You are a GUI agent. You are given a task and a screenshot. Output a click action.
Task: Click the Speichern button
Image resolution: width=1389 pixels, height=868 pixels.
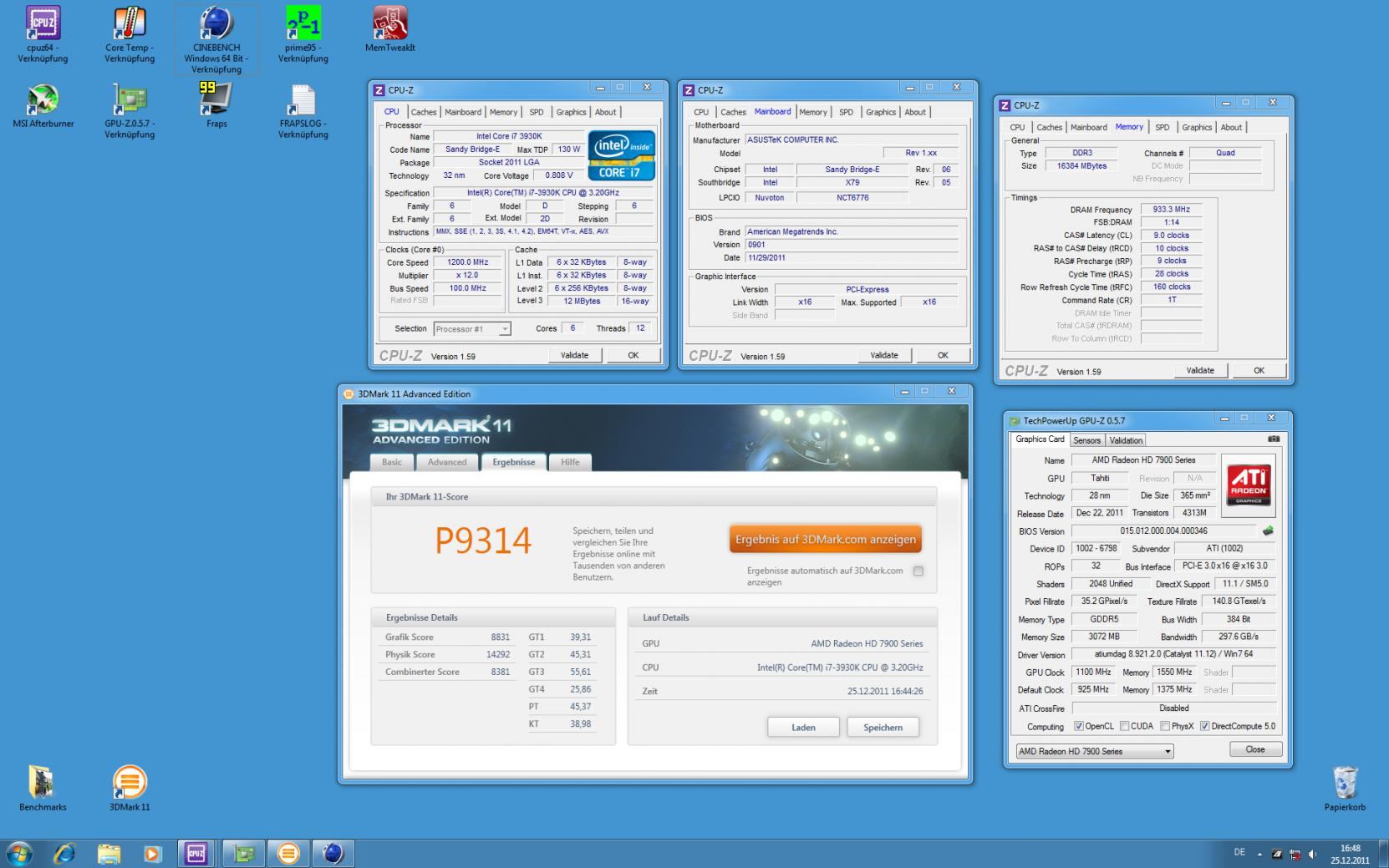883,727
